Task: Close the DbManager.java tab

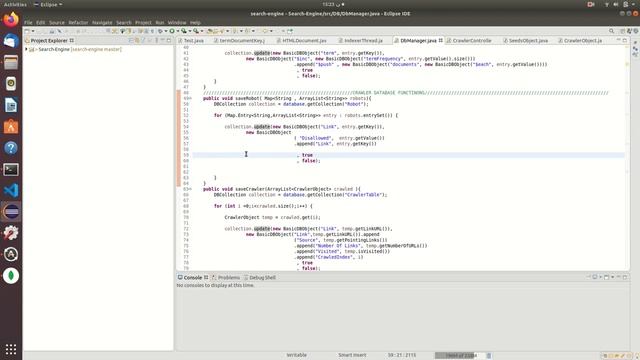Action: 441,40
